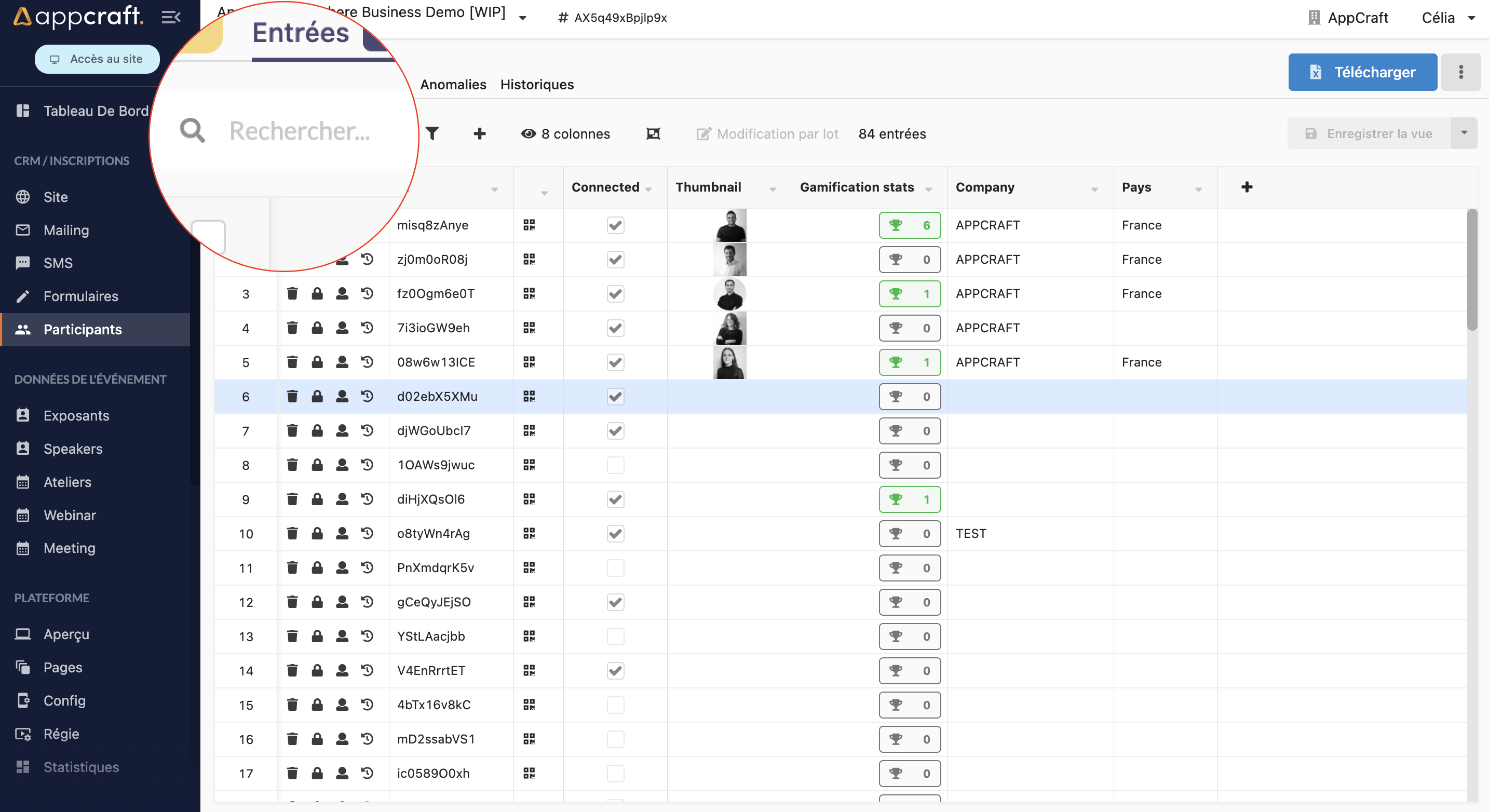The width and height of the screenshot is (1489, 812).
Task: Open history icon for row 10
Action: pos(367,533)
